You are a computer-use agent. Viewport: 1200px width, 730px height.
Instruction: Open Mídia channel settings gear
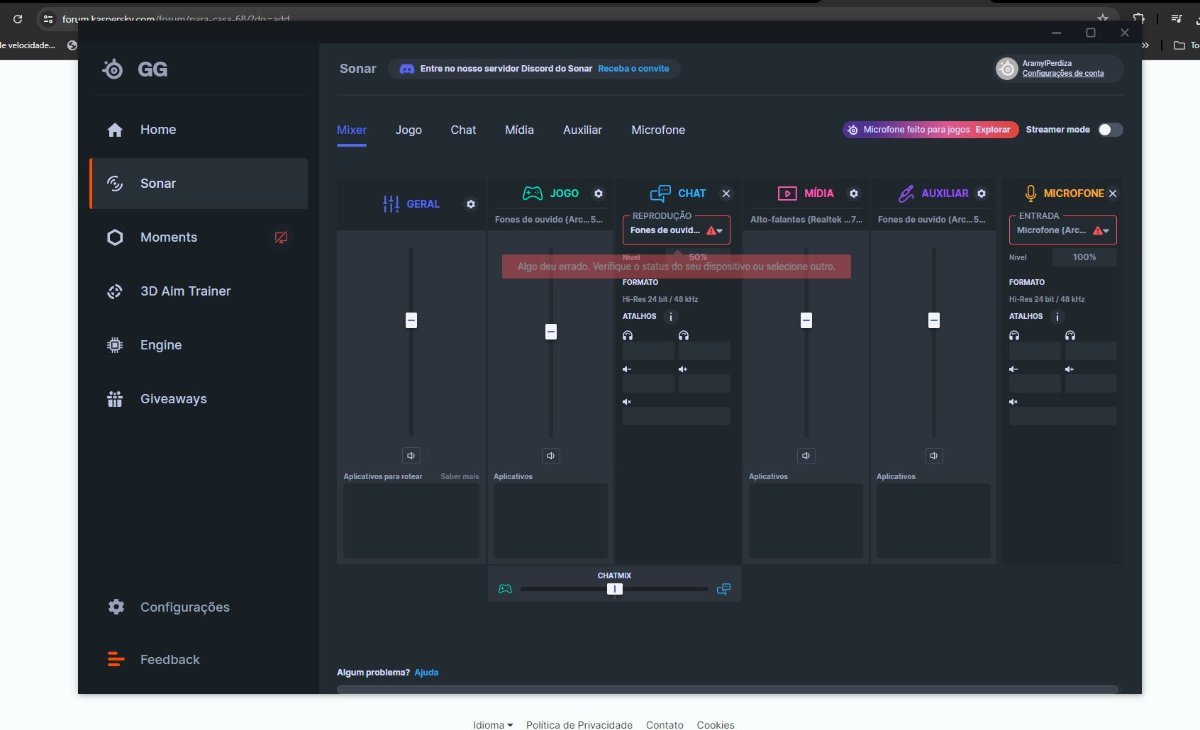coord(854,193)
